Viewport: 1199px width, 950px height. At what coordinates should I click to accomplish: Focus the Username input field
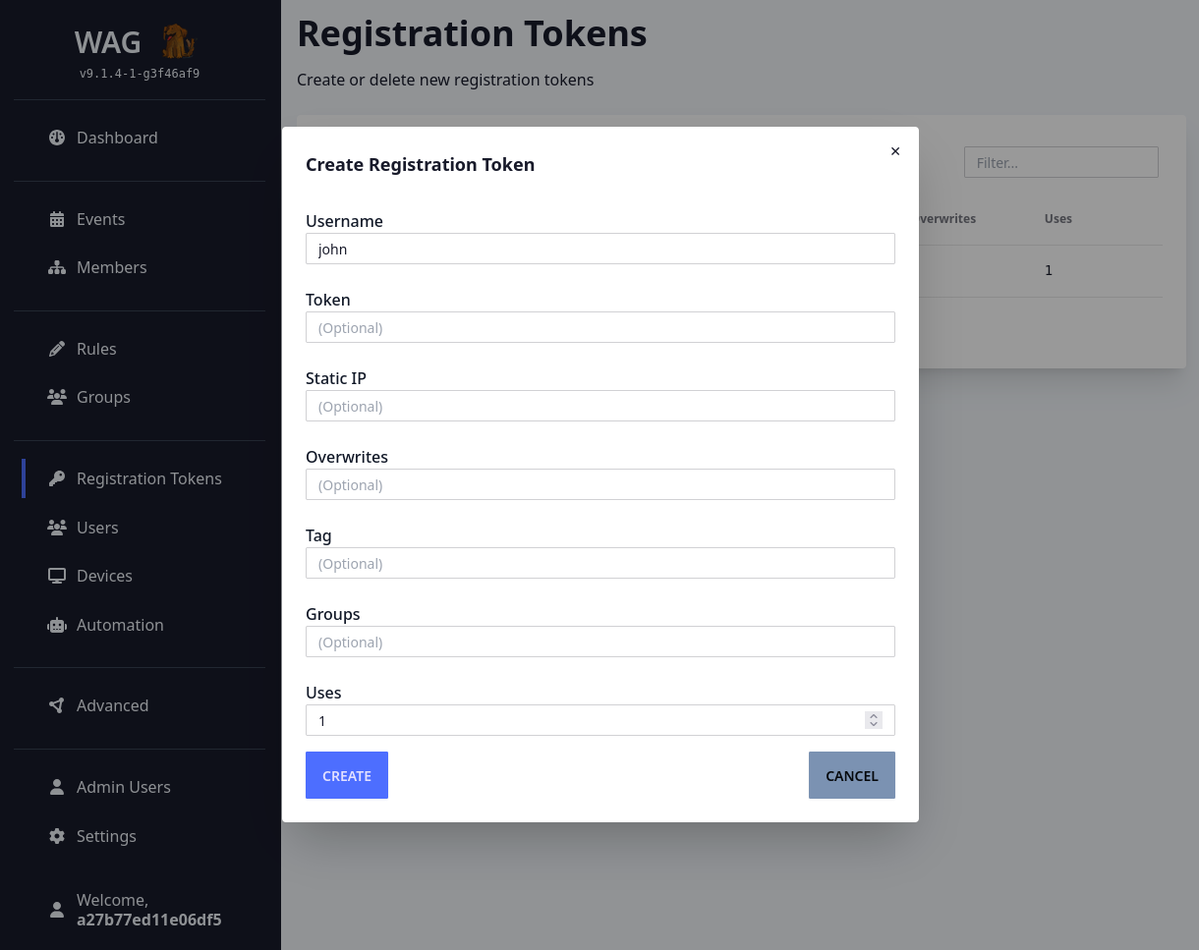600,249
